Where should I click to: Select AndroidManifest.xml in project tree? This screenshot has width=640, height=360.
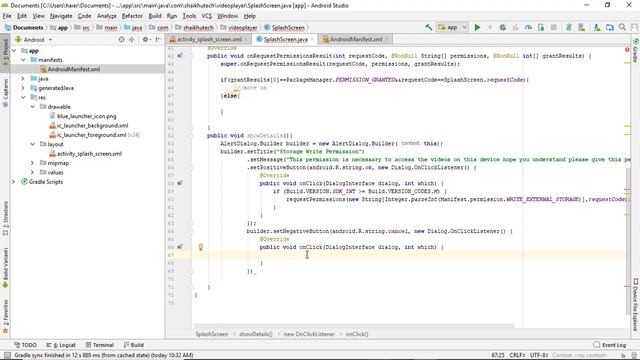pyautogui.click(x=73, y=69)
